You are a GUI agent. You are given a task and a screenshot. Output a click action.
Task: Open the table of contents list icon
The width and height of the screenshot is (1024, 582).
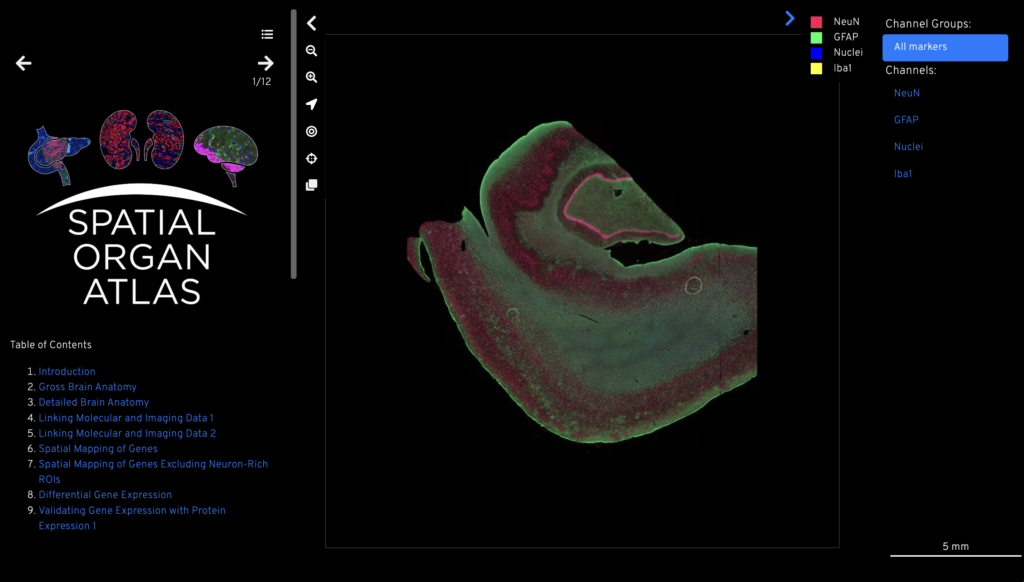267,34
